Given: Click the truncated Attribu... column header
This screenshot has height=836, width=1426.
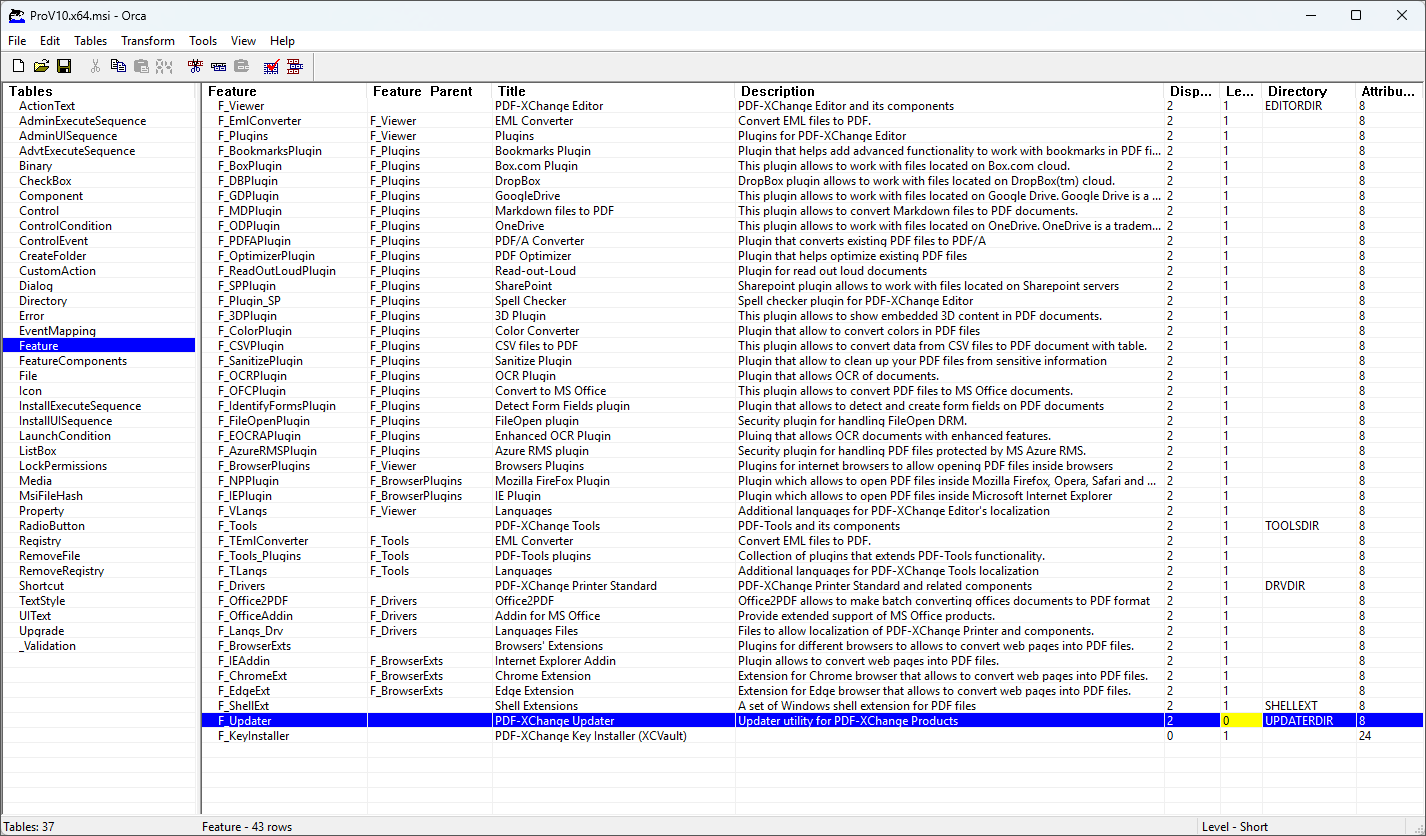Looking at the screenshot, I should pyautogui.click(x=1389, y=91).
